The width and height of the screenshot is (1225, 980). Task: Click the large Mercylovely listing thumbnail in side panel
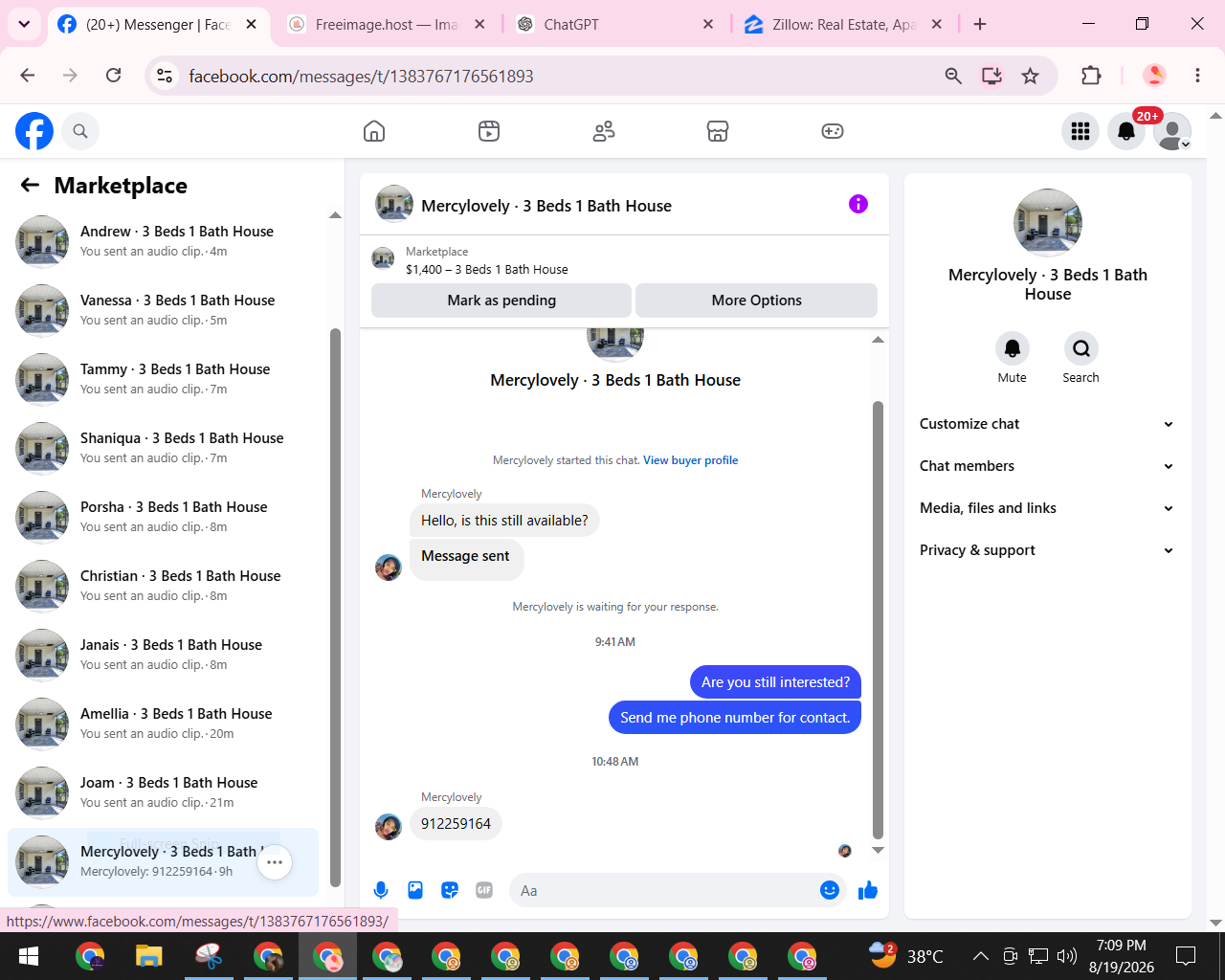[1048, 223]
